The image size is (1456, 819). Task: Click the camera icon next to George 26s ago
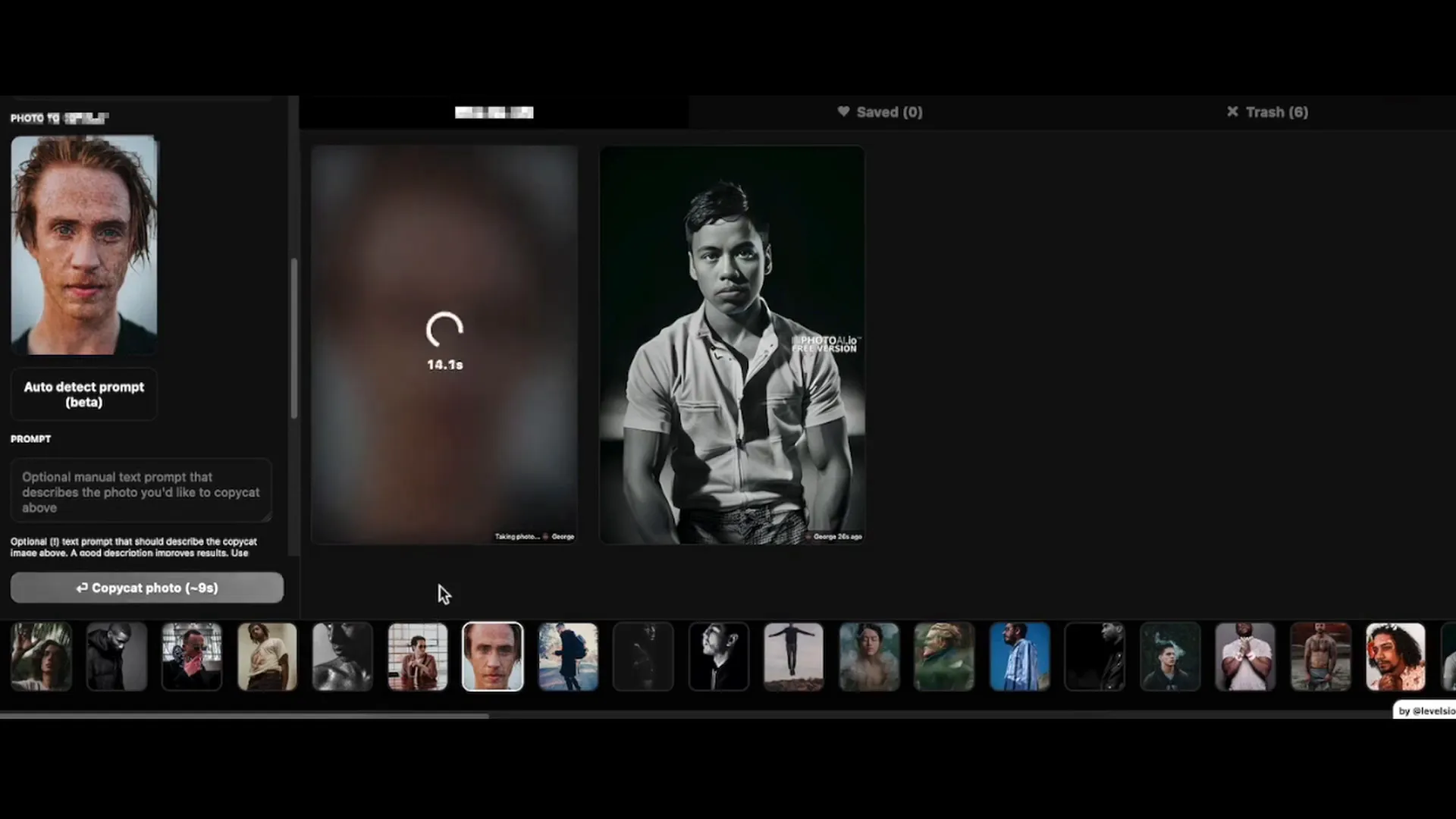pos(810,536)
